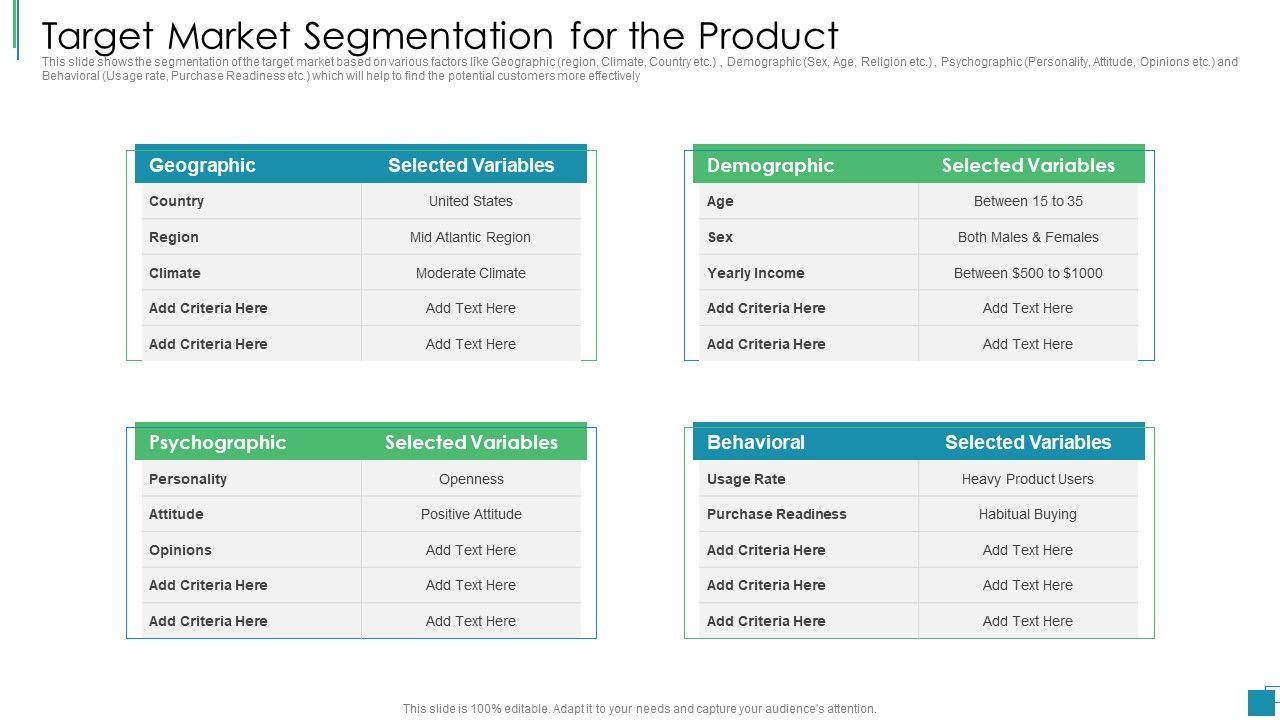Select the 'Mid Atlantic Region' cell

[x=471, y=237]
